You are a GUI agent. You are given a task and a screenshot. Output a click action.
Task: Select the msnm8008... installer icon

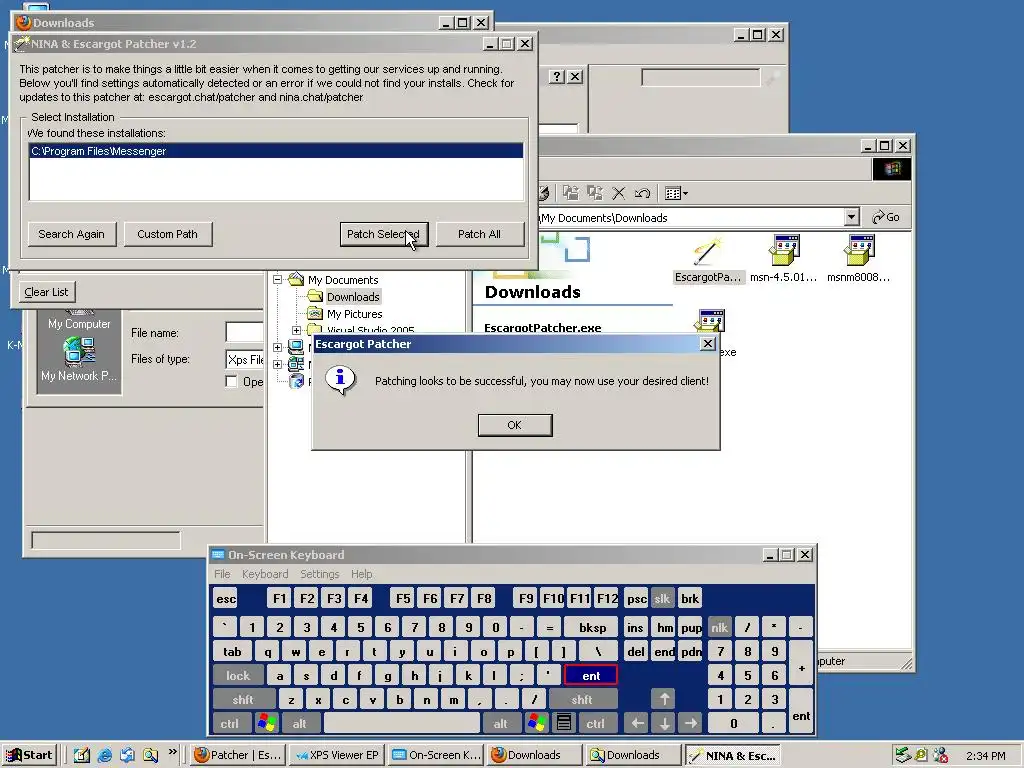[859, 260]
